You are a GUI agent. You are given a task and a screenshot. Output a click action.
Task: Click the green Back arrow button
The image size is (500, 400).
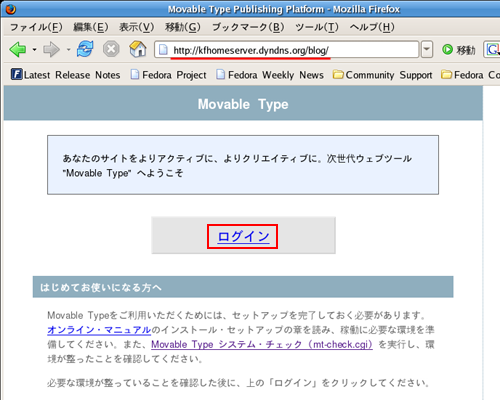tap(18, 50)
